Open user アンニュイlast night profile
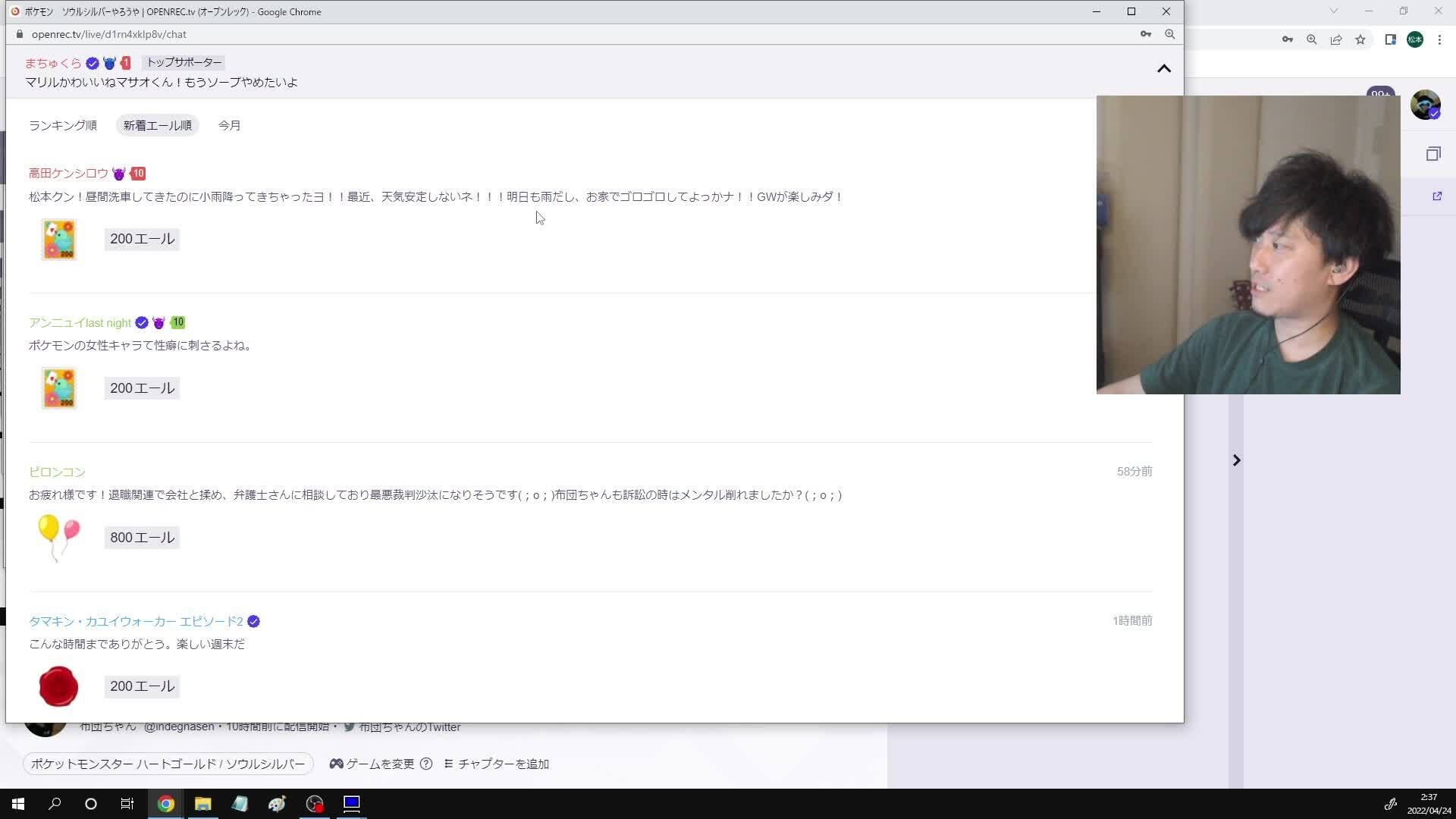Image resolution: width=1456 pixels, height=819 pixels. [80, 323]
